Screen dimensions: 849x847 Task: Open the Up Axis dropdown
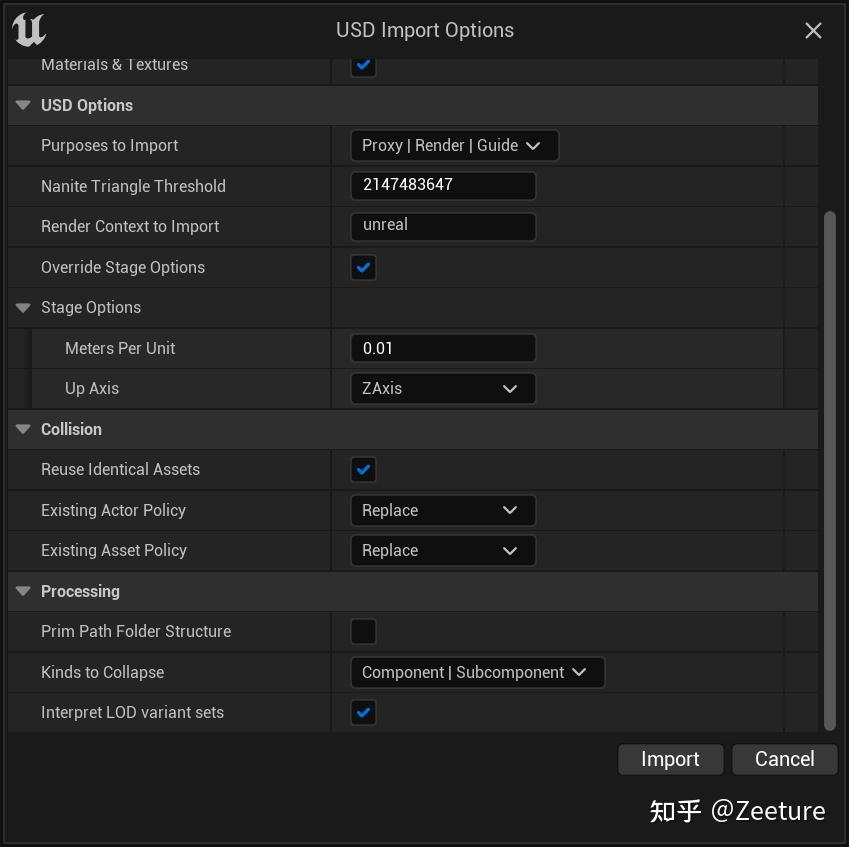[442, 389]
